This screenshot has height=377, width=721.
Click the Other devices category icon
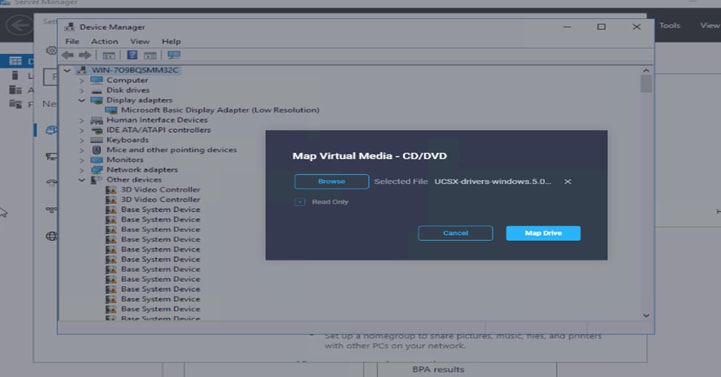pyautogui.click(x=97, y=180)
